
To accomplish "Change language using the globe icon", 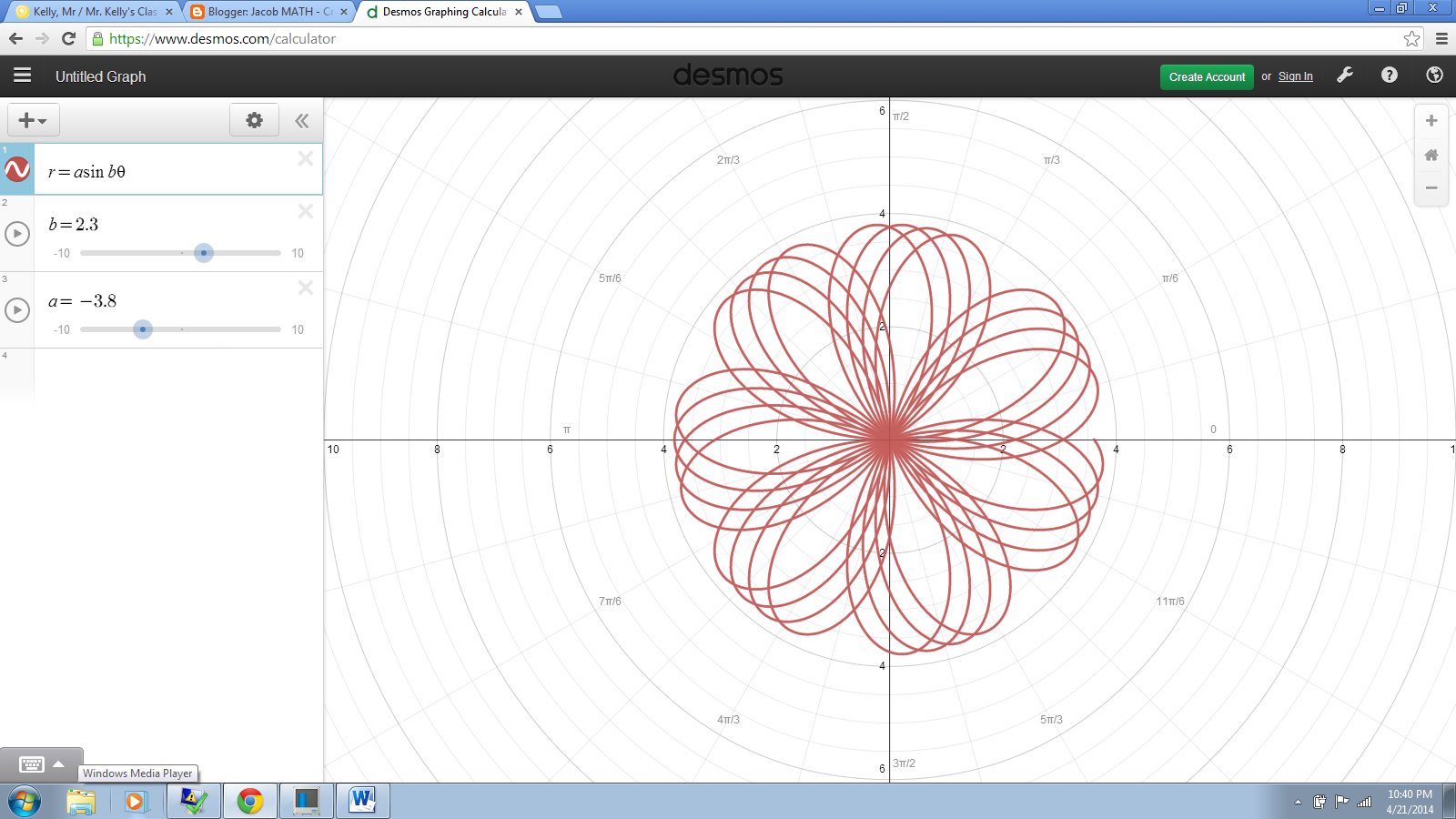I will click(1434, 76).
